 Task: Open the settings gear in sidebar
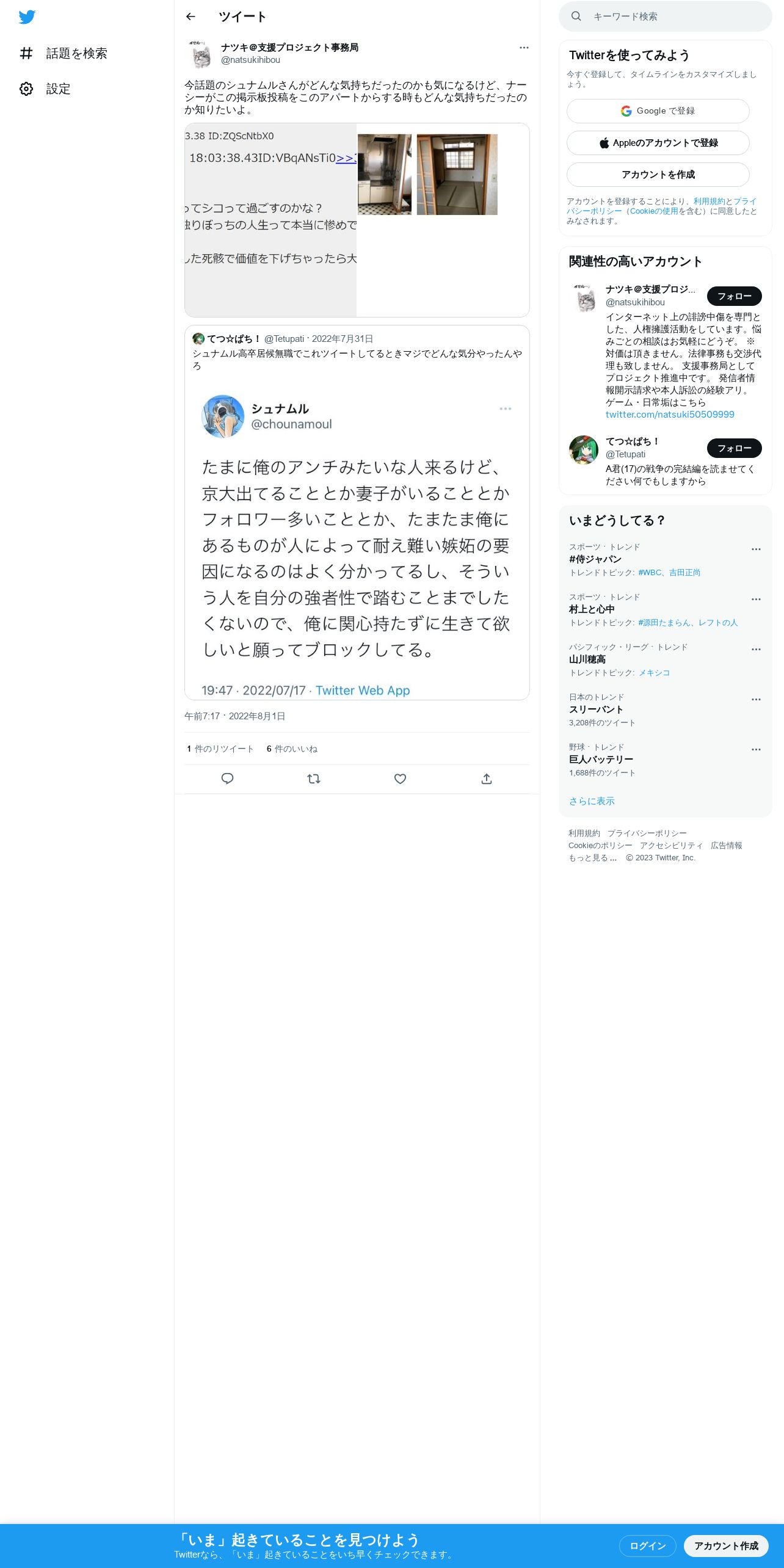26,89
